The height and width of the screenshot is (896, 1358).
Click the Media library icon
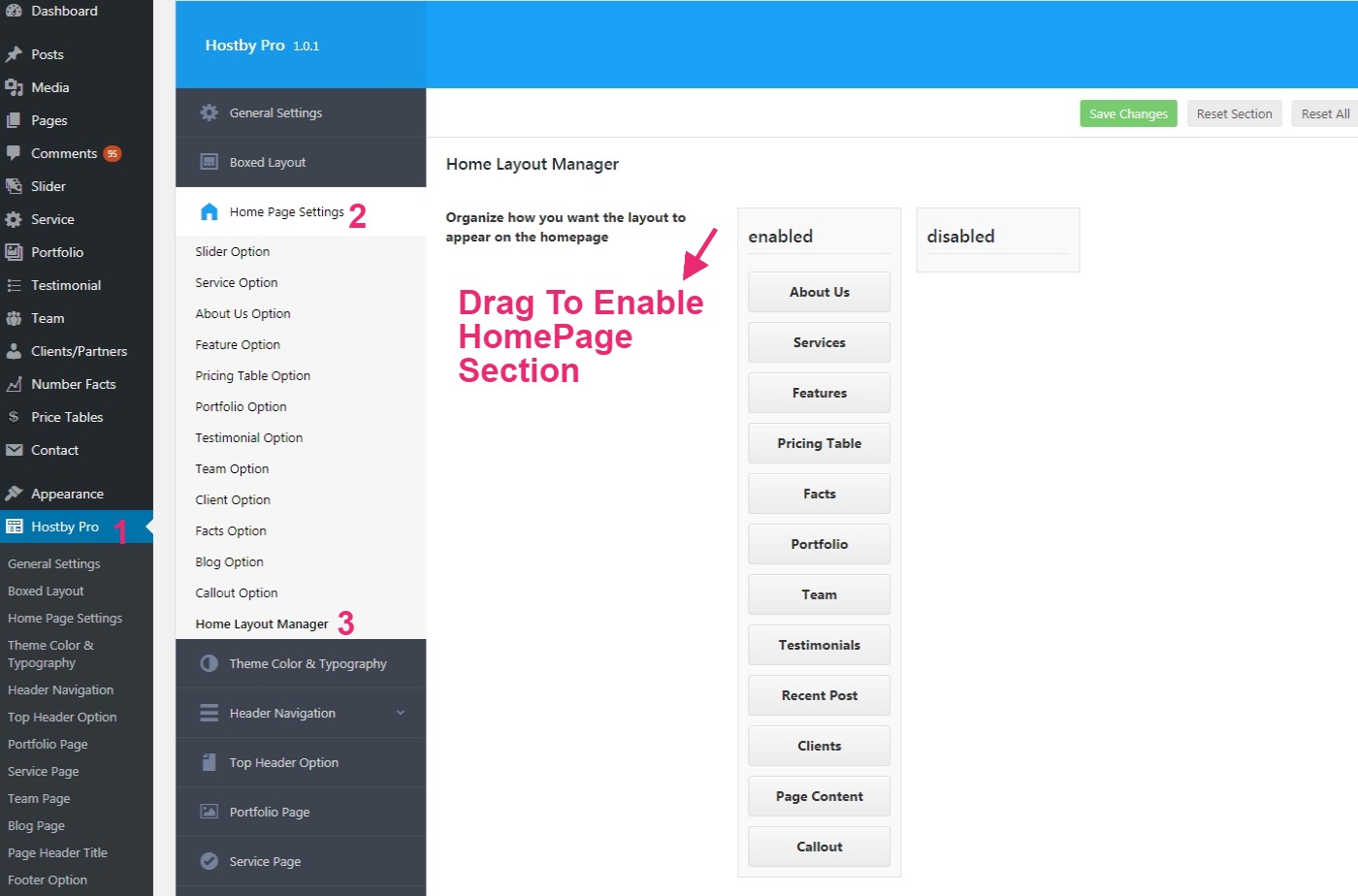click(14, 87)
